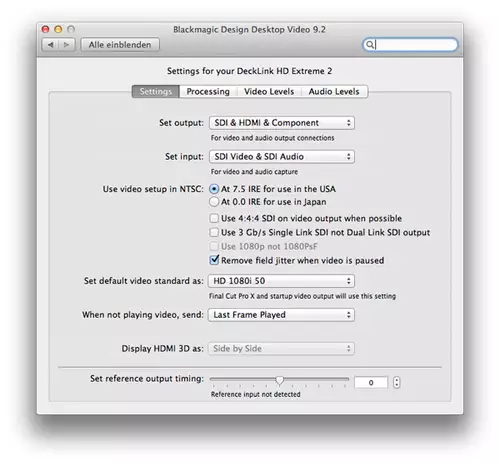Minimize the window with yellow button
Image resolution: width=500 pixels, height=465 pixels.
pyautogui.click(x=58, y=29)
